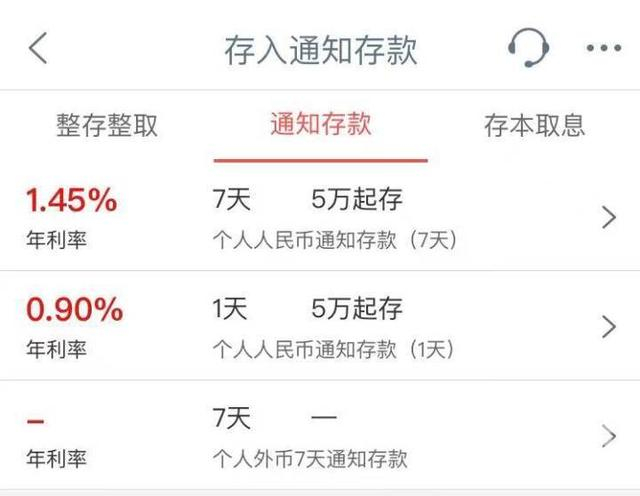The height and width of the screenshot is (496, 640).
Task: Tap 年利率 label under 0.90%
Action: [x=56, y=349]
